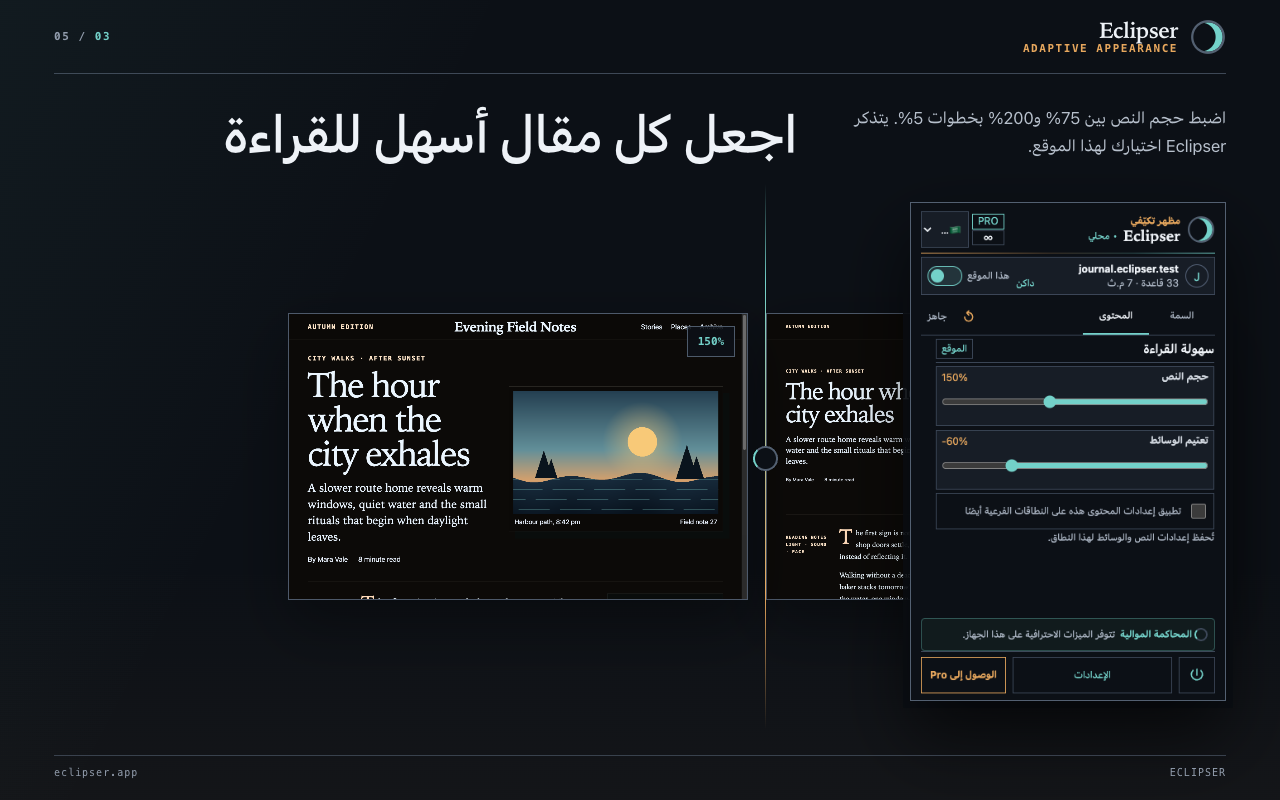Click the Field note 27 caption
The height and width of the screenshot is (800, 1280).
pyautogui.click(x=699, y=522)
